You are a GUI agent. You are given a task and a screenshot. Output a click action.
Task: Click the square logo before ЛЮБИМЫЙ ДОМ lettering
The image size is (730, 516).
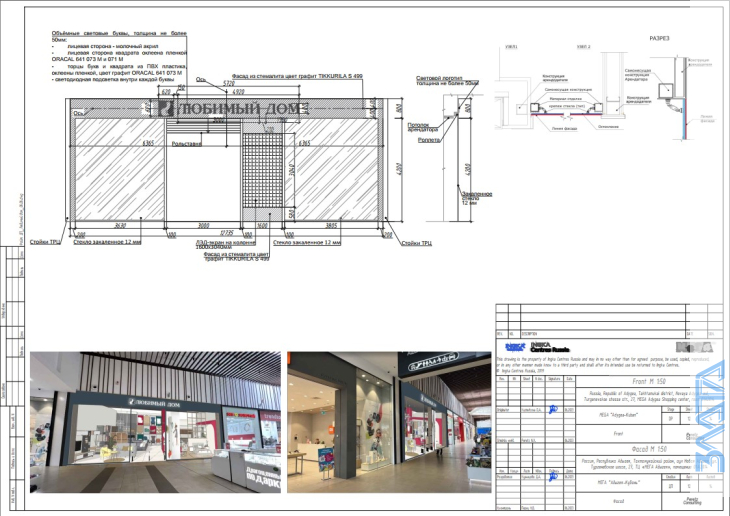(167, 109)
